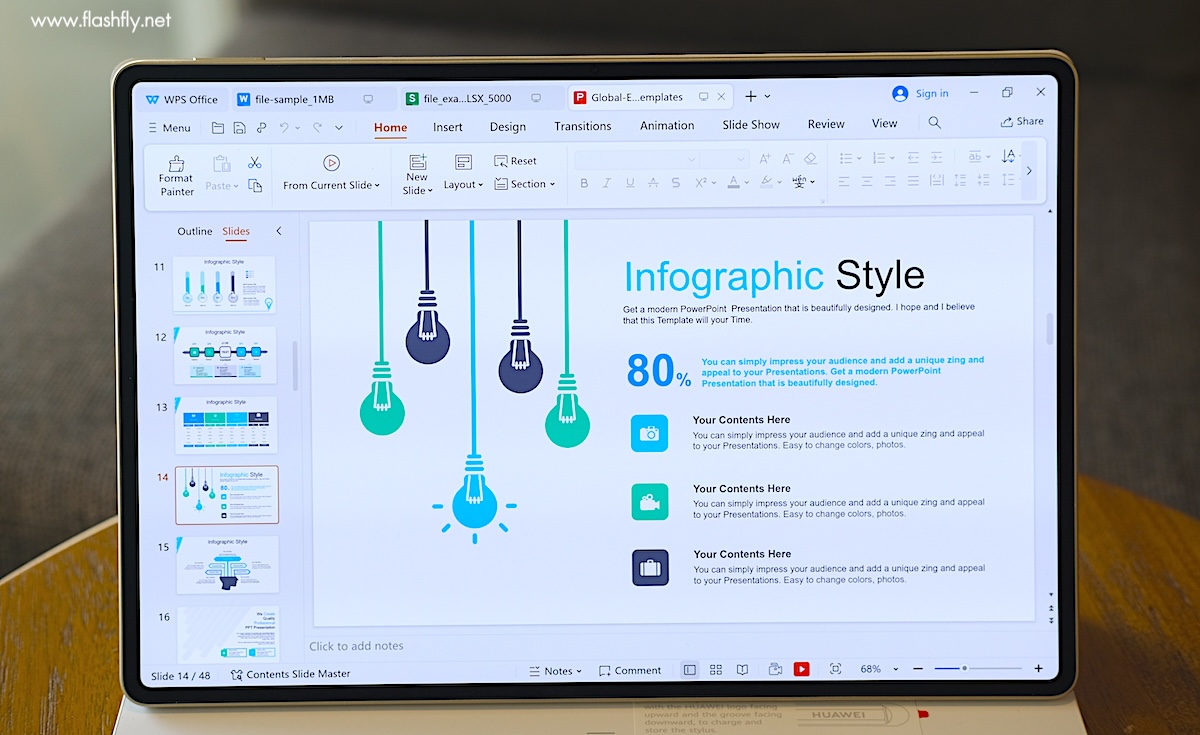The image size is (1200, 735).
Task: Click the Sign in button
Action: 920,93
